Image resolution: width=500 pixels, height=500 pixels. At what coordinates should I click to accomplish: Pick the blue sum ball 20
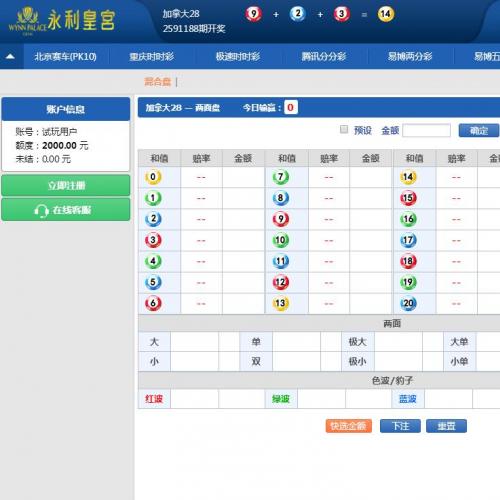(x=408, y=303)
